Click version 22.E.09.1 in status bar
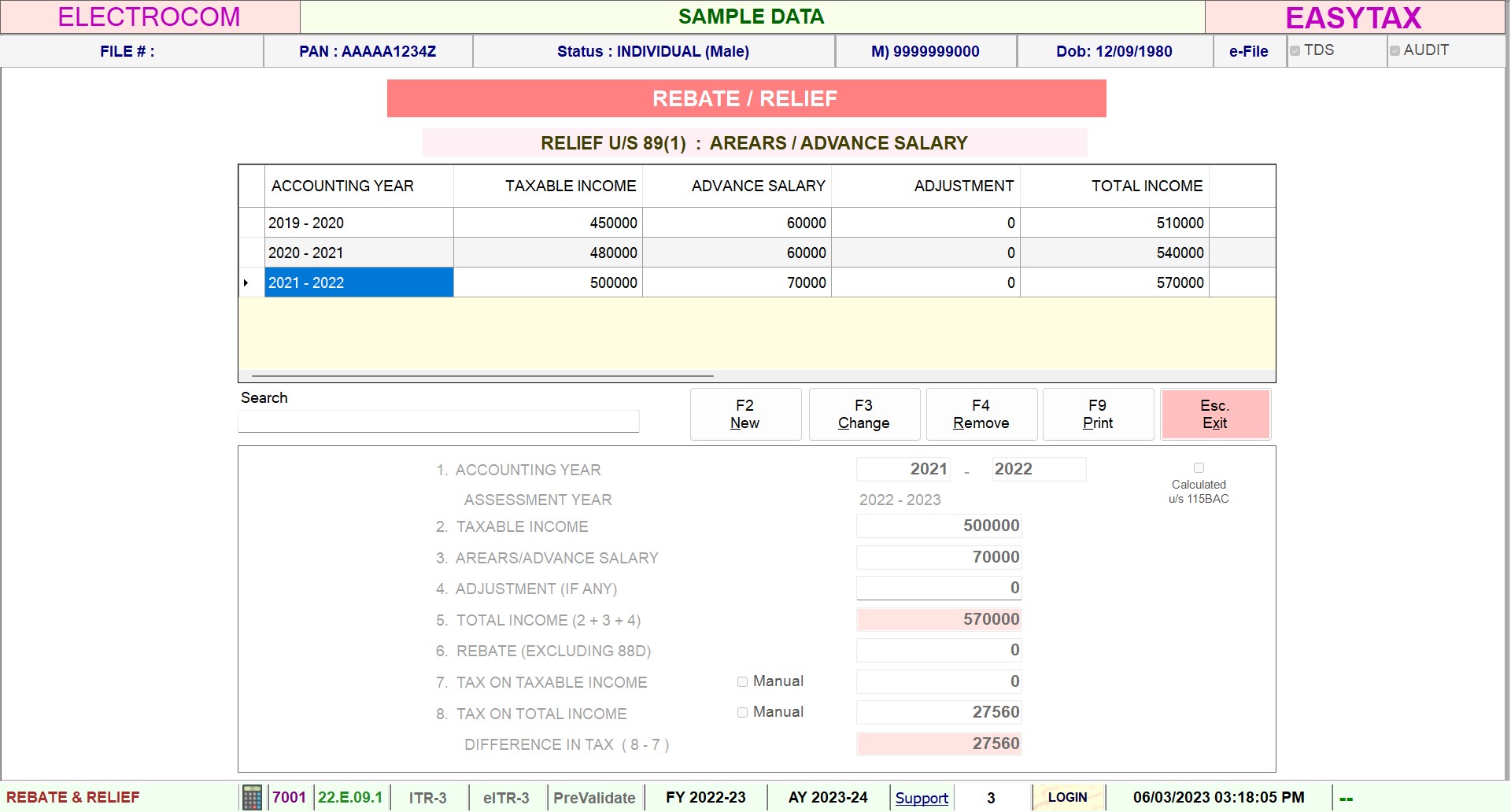Viewport: 1511px width, 812px height. pyautogui.click(x=350, y=797)
